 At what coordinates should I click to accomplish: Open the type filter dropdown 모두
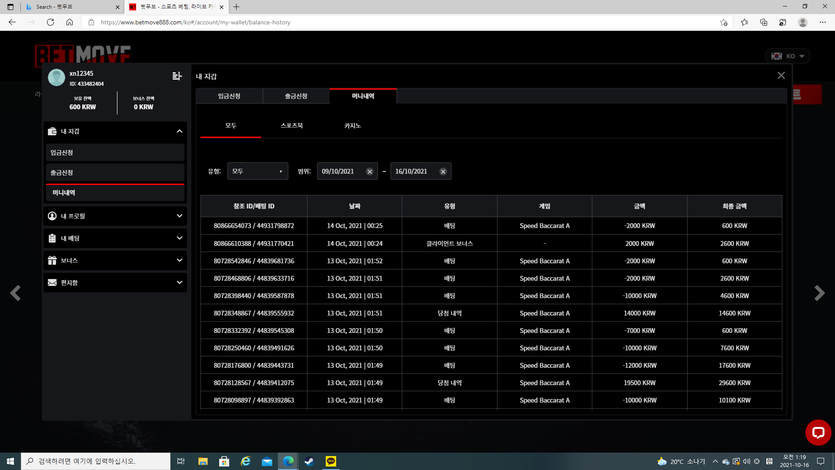(257, 171)
